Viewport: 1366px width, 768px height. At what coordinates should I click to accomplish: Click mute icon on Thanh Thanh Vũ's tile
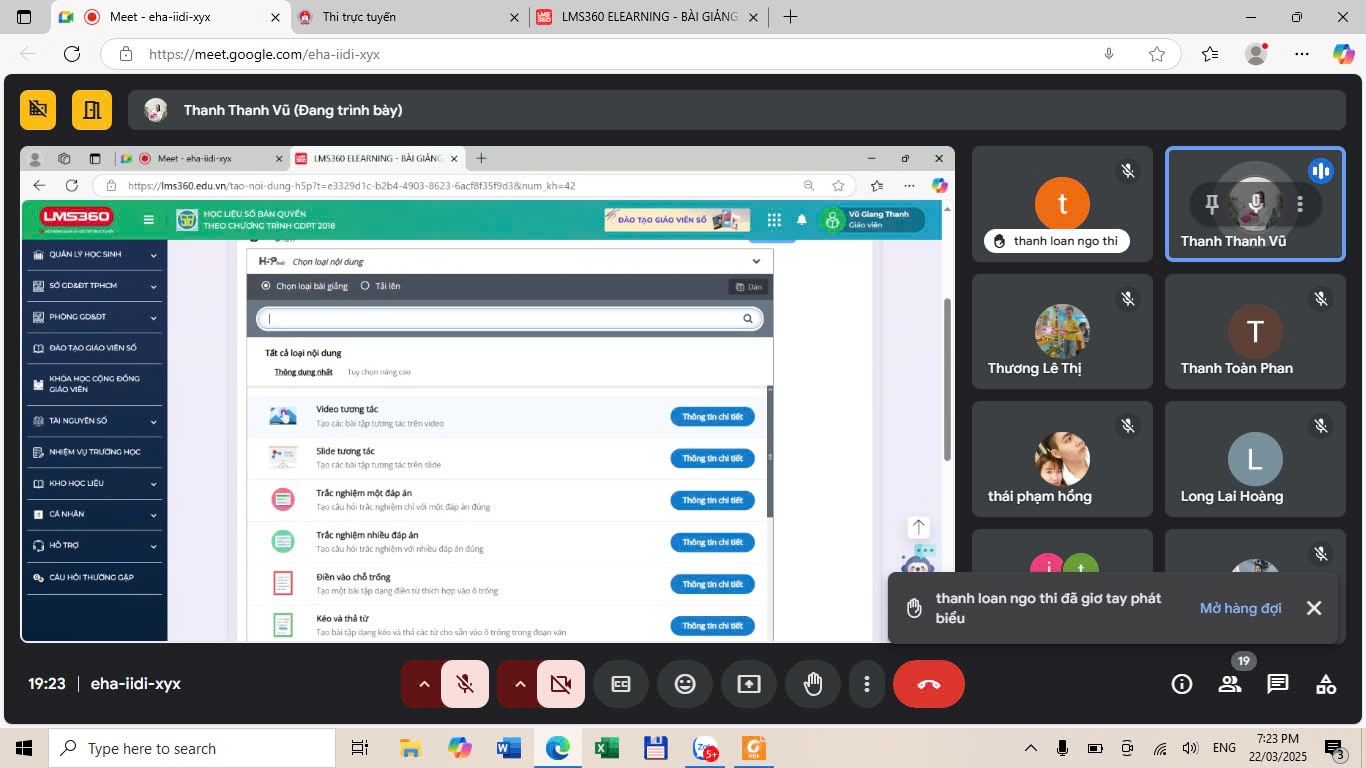(x=1256, y=204)
